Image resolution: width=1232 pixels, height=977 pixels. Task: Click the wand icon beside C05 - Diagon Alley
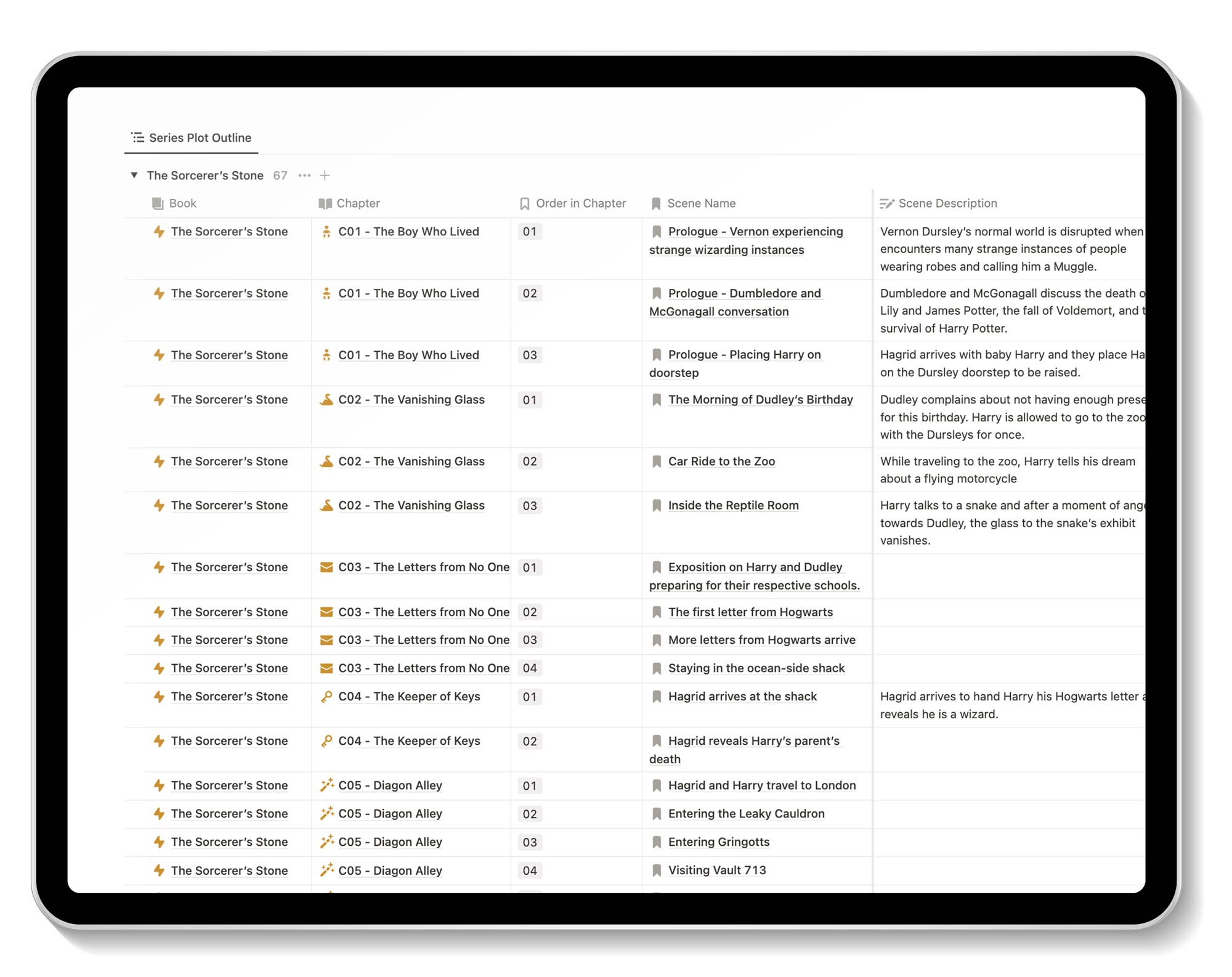[326, 785]
